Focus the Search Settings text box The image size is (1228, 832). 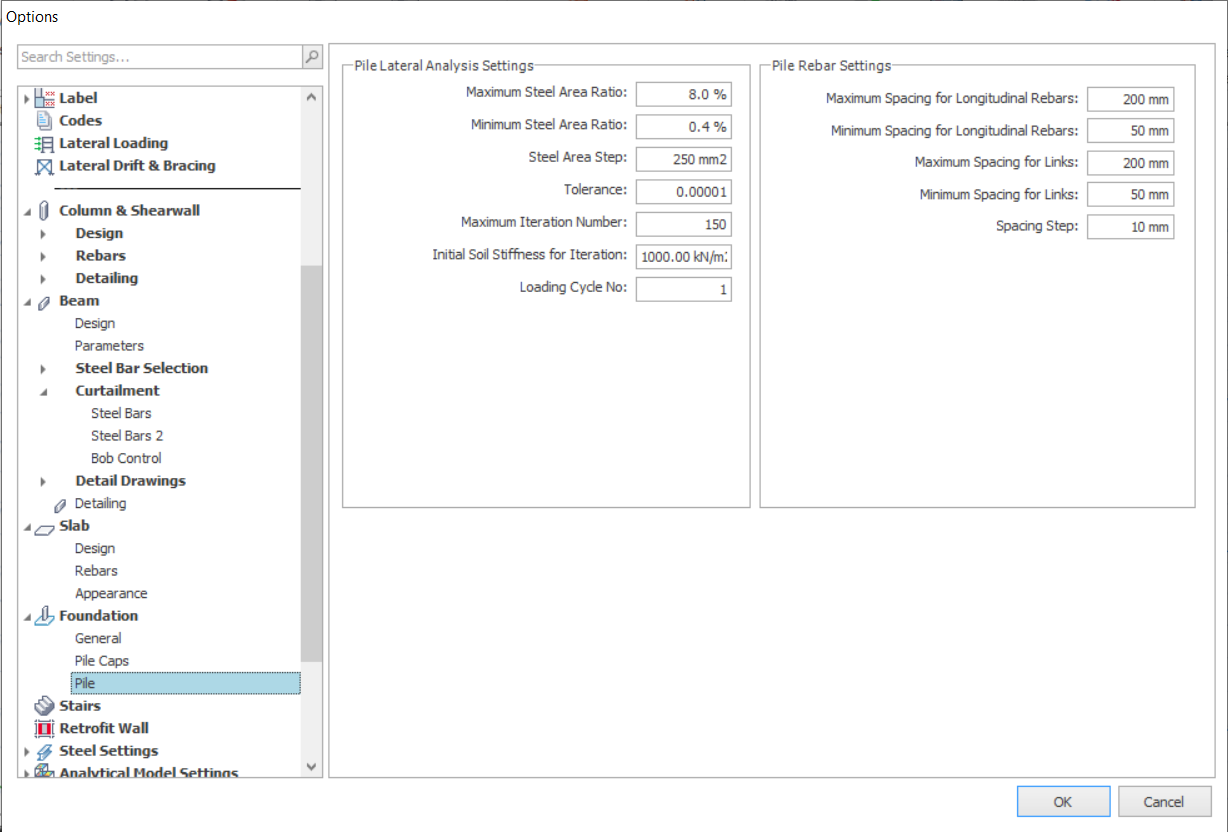coord(160,57)
